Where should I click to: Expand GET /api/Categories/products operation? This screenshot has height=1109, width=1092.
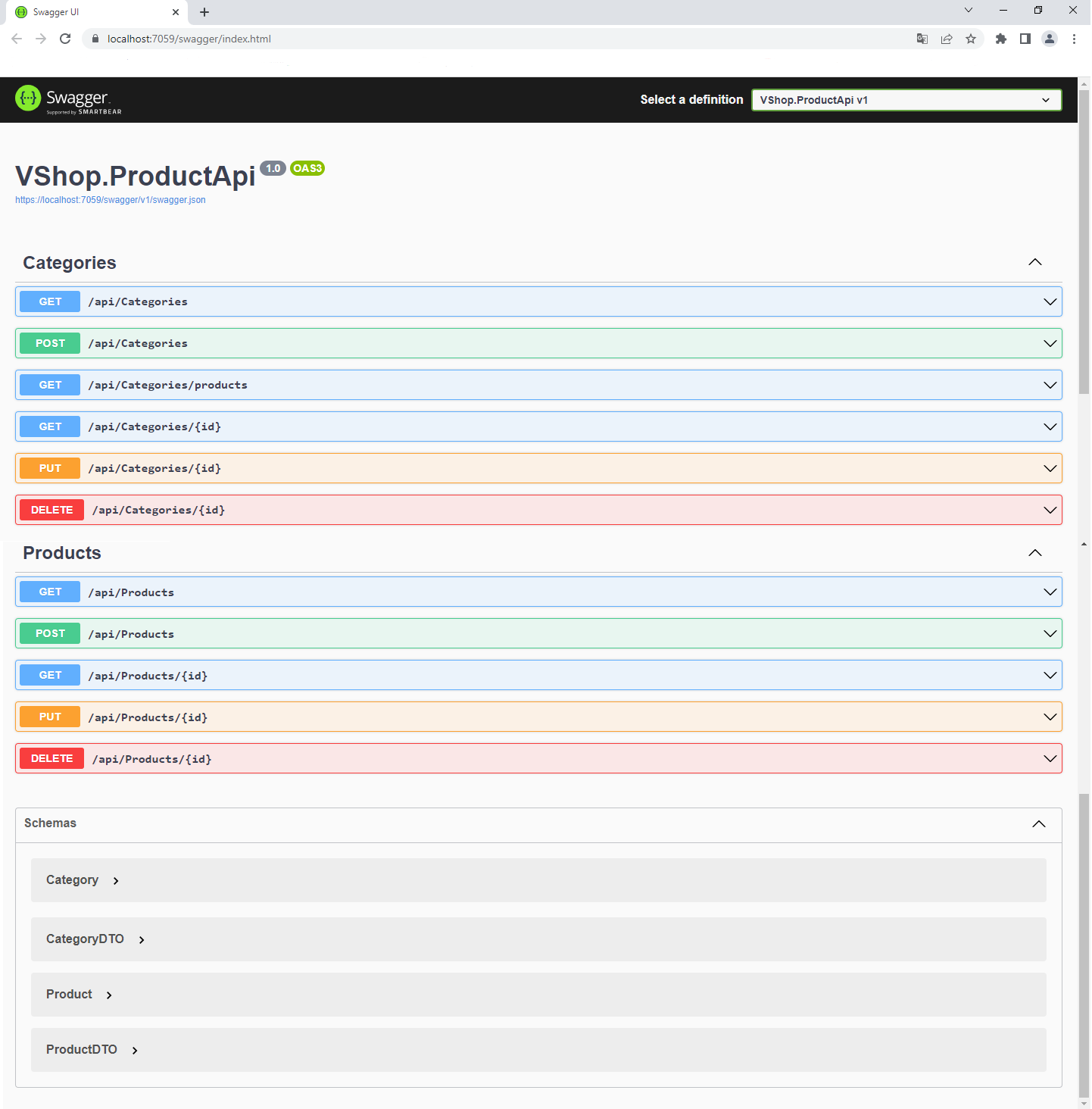(x=538, y=385)
